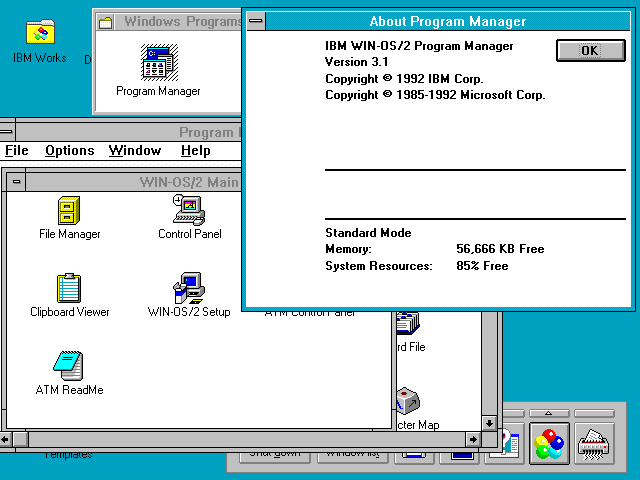Viewport: 640px width, 480px height.
Task: Open control menu of WIN-OS/2 Main group
Action: [x=16, y=182]
